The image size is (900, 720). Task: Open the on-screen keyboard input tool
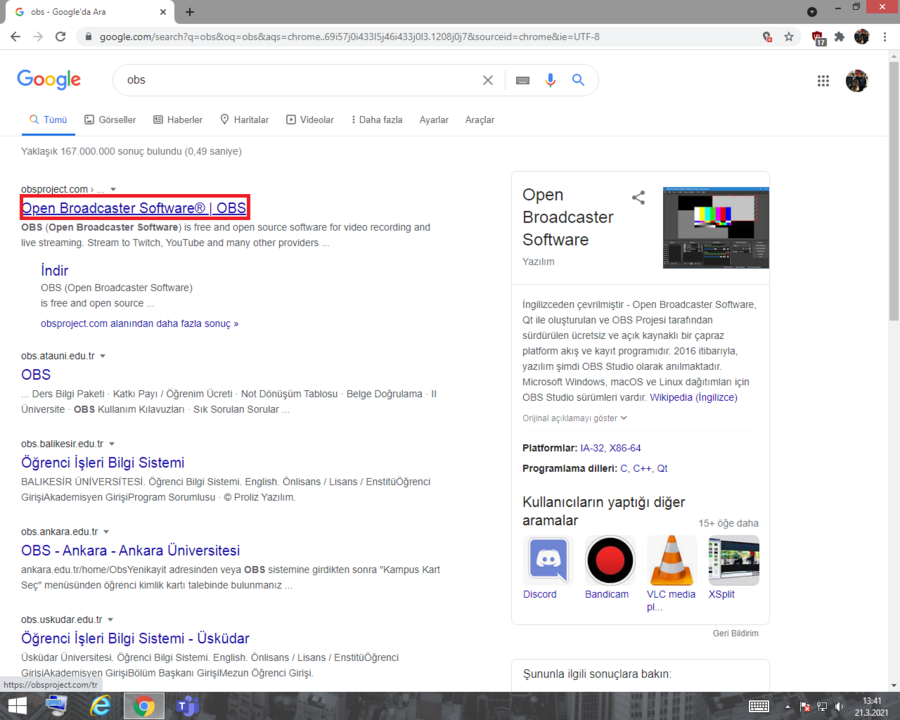coord(522,80)
